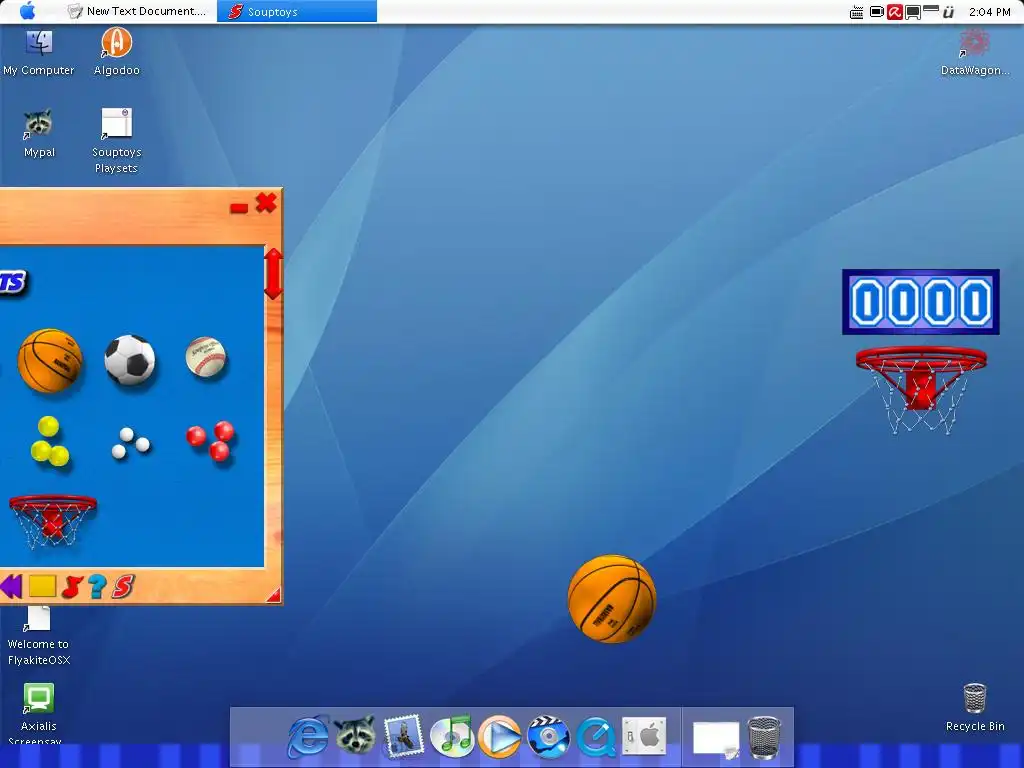
Task: Open QuickTime icon in dock
Action: click(x=596, y=737)
